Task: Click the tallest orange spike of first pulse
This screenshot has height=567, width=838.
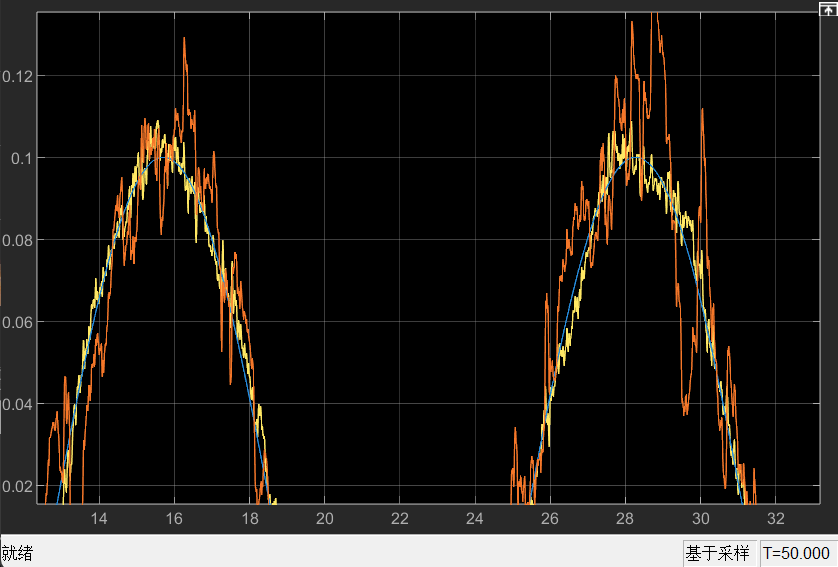Action: point(185,42)
